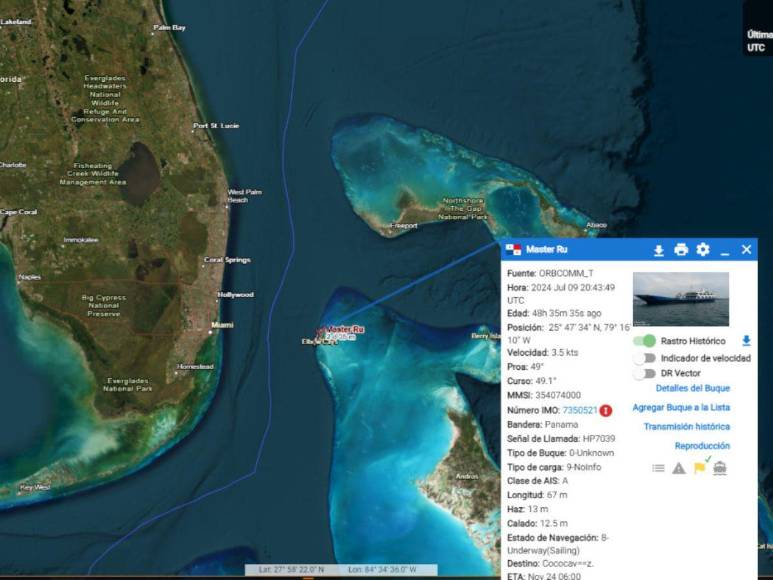Click the ship icon at panel bottom

[x=720, y=467]
